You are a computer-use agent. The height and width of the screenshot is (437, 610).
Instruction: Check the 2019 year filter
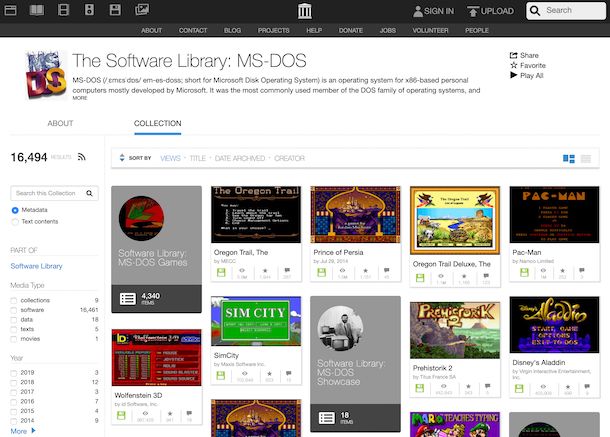pos(14,373)
